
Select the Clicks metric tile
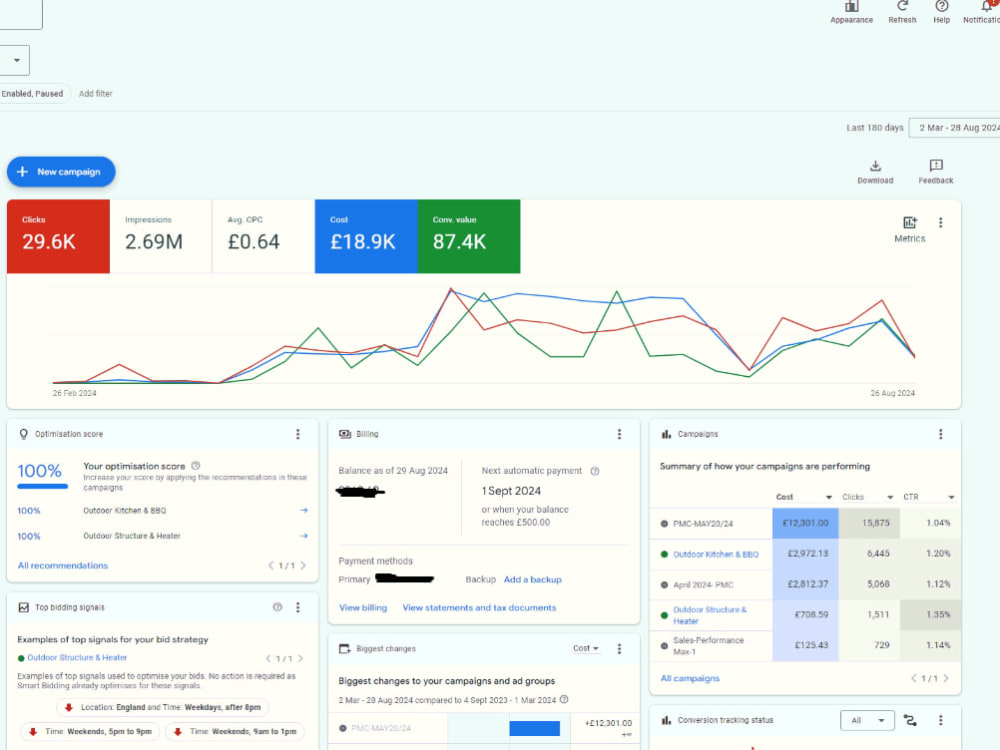point(58,237)
